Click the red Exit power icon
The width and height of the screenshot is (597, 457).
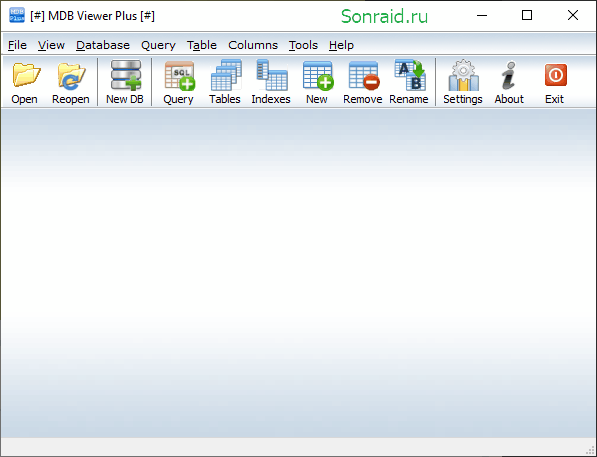pyautogui.click(x=555, y=75)
